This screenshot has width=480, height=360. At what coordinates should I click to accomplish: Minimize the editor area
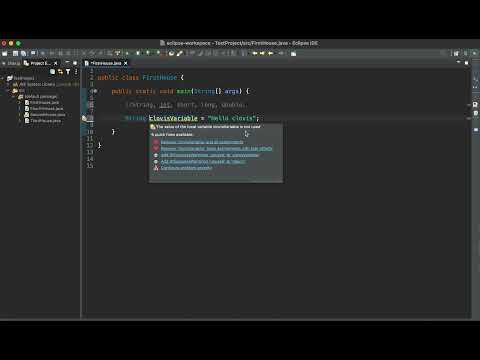458,62
